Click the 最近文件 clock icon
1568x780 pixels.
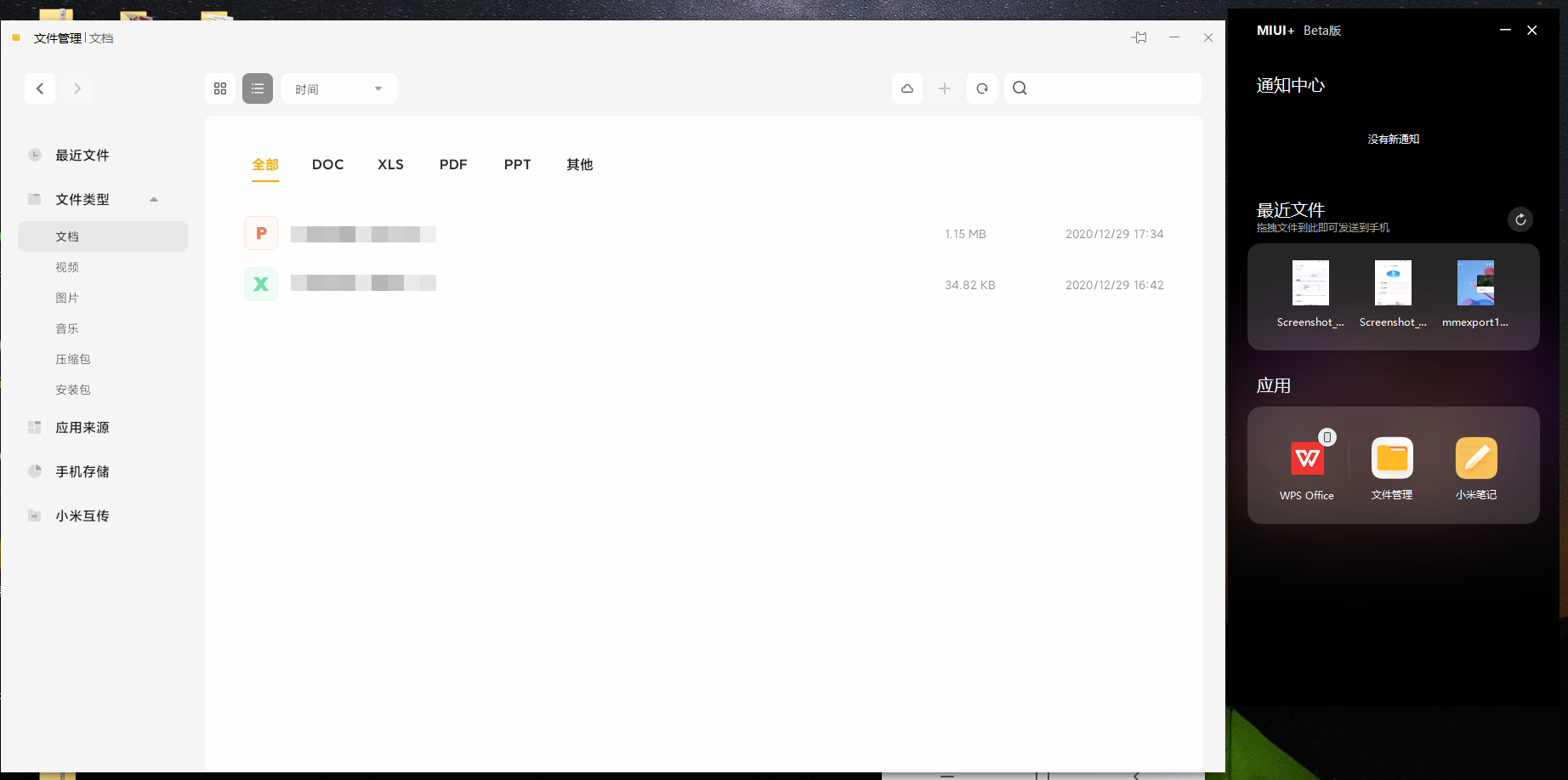[x=35, y=155]
